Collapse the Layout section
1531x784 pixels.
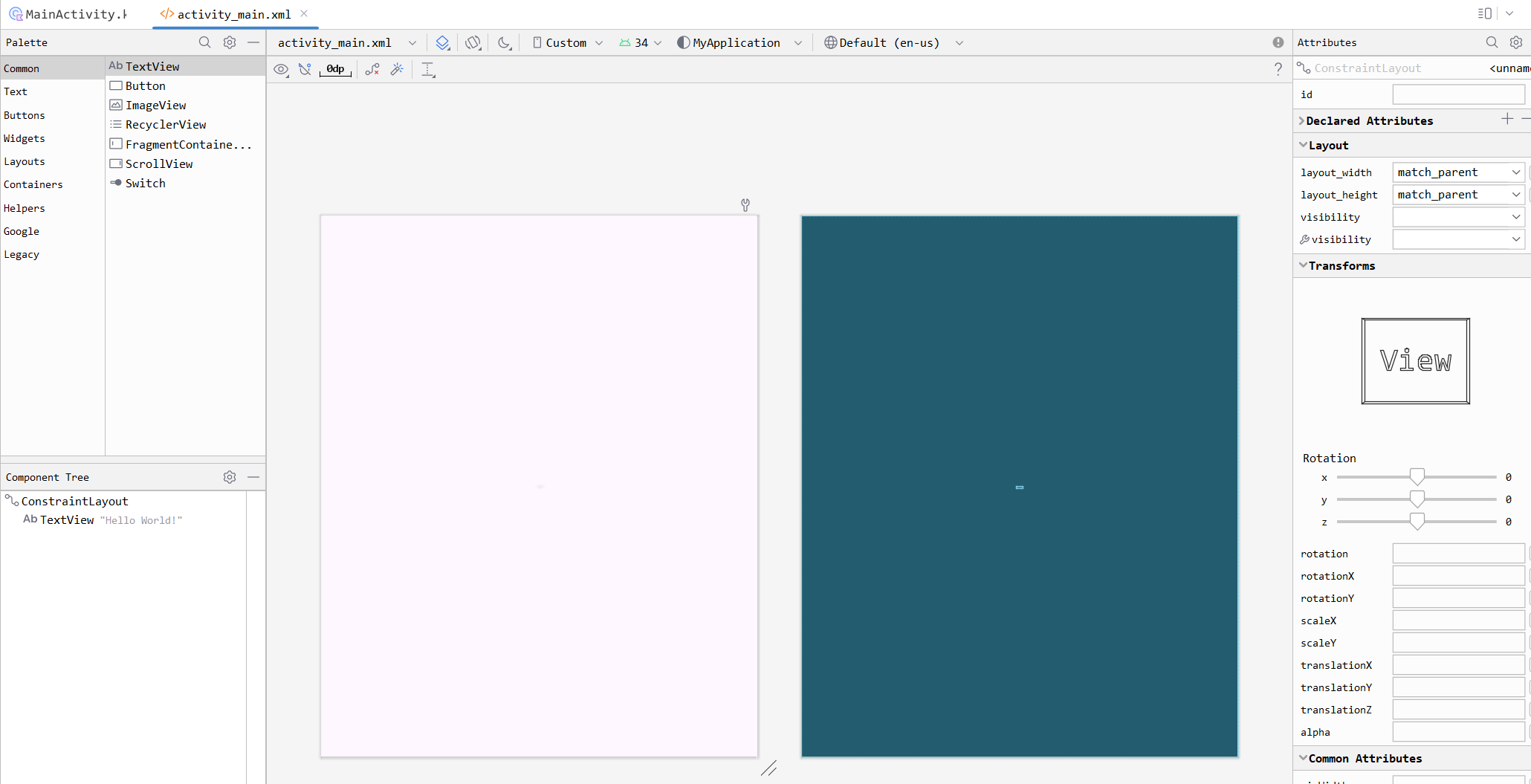[1303, 145]
